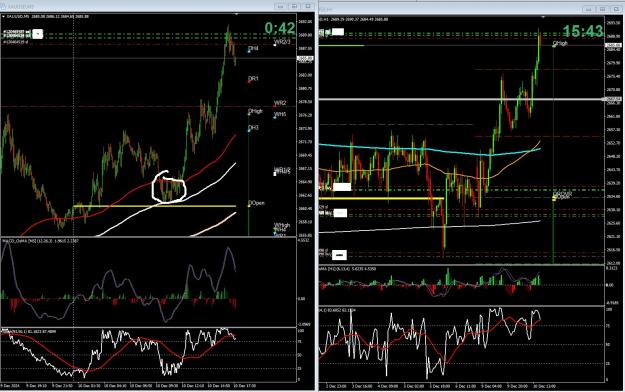Viewport: 625px width, 392px height.
Task: Click the 0:42 candle countdown timer
Action: 280,28
